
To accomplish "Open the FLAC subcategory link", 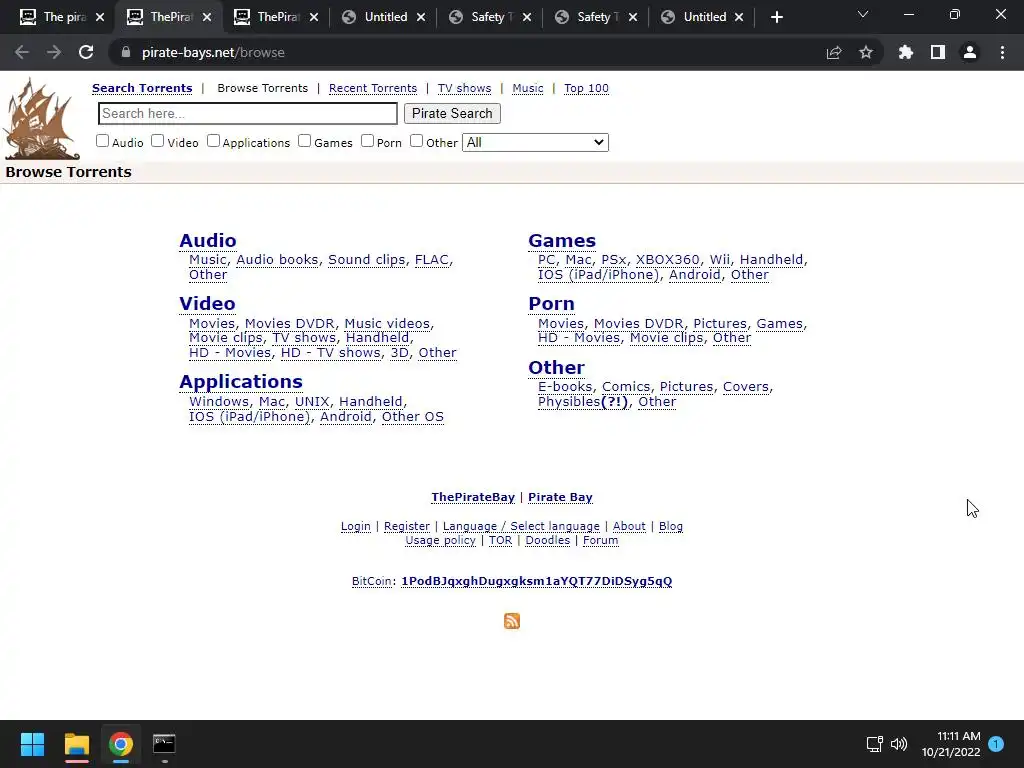I will point(432,259).
